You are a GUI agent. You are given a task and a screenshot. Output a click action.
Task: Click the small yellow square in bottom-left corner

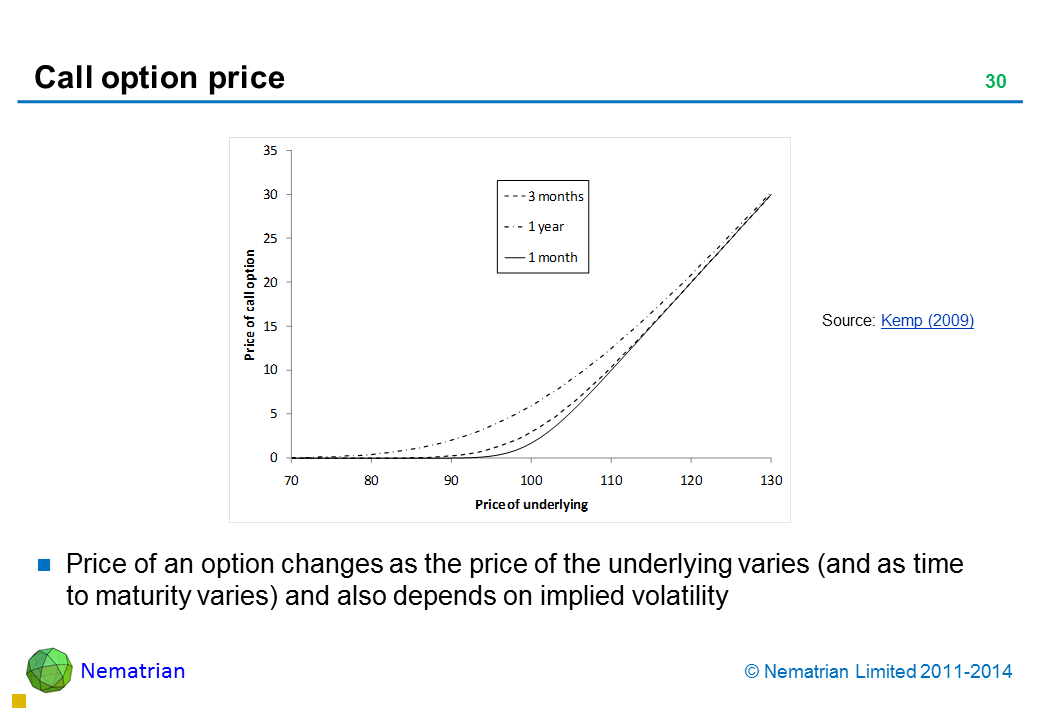(18, 701)
